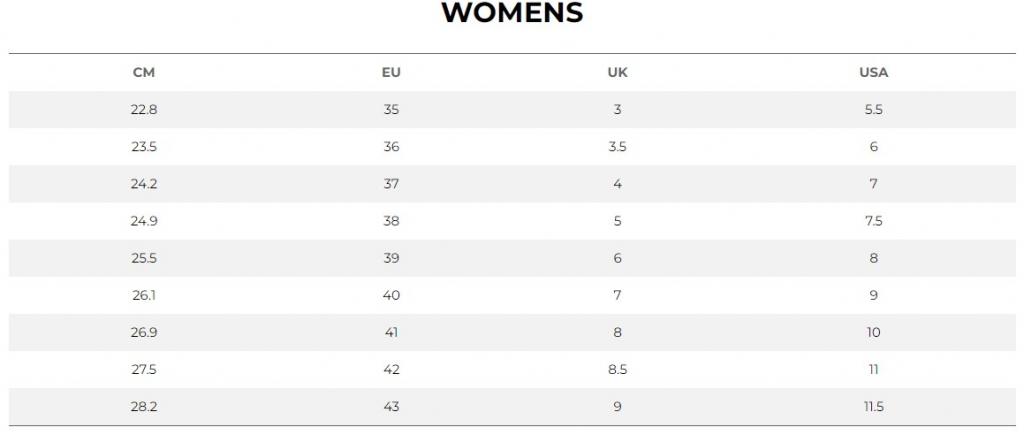The width and height of the screenshot is (1024, 435).
Task: Click UK size 3.5 cell
Action: pyautogui.click(x=617, y=147)
